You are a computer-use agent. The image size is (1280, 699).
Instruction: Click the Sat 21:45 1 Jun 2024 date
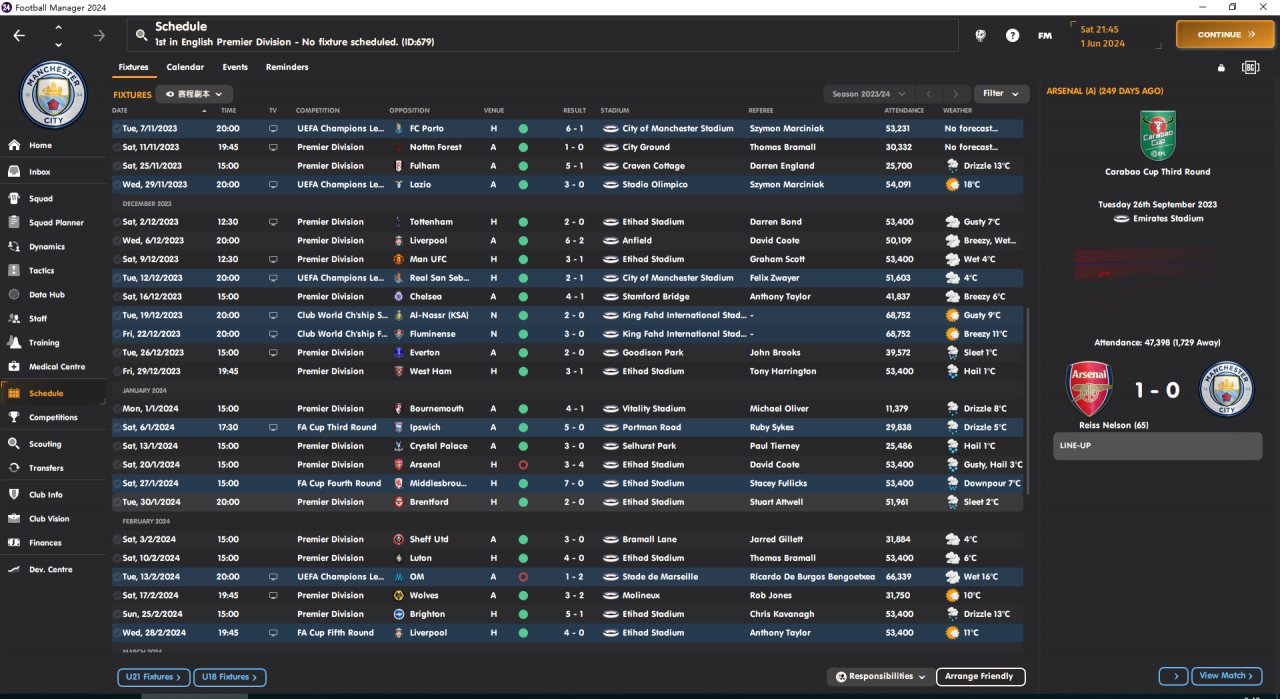1102,36
